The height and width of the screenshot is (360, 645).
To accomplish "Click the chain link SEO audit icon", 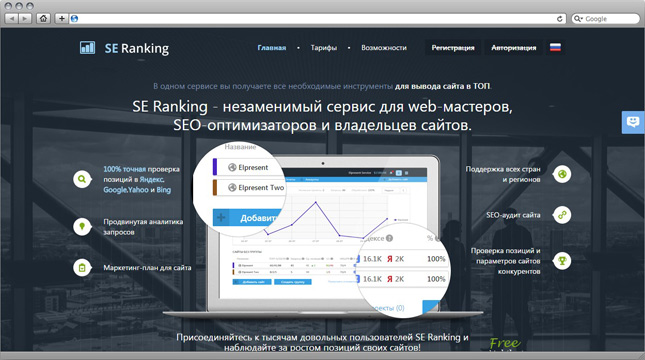I will click(x=562, y=215).
